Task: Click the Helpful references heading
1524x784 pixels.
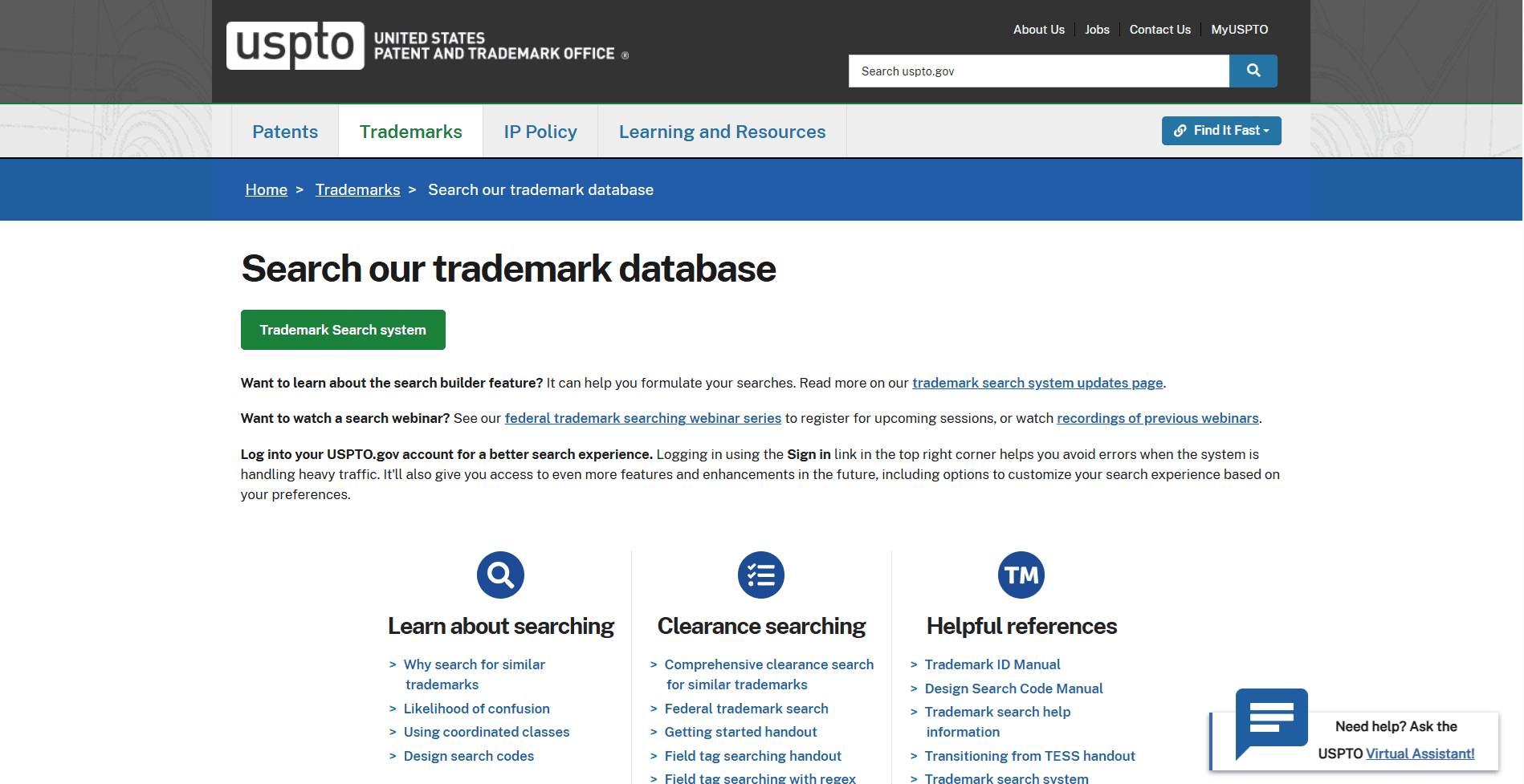Action: point(1021,626)
